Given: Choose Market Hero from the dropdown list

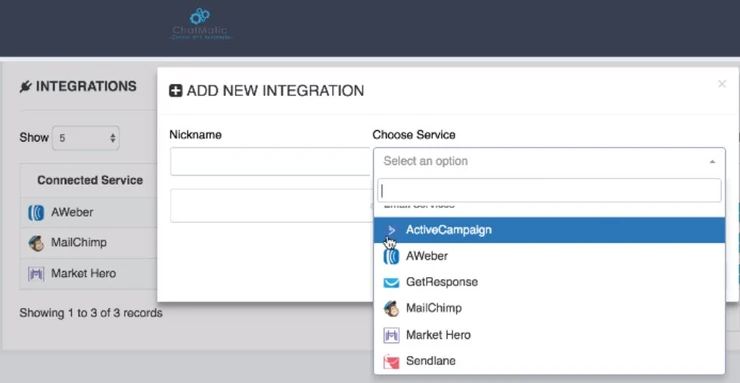Looking at the screenshot, I should click(549, 335).
